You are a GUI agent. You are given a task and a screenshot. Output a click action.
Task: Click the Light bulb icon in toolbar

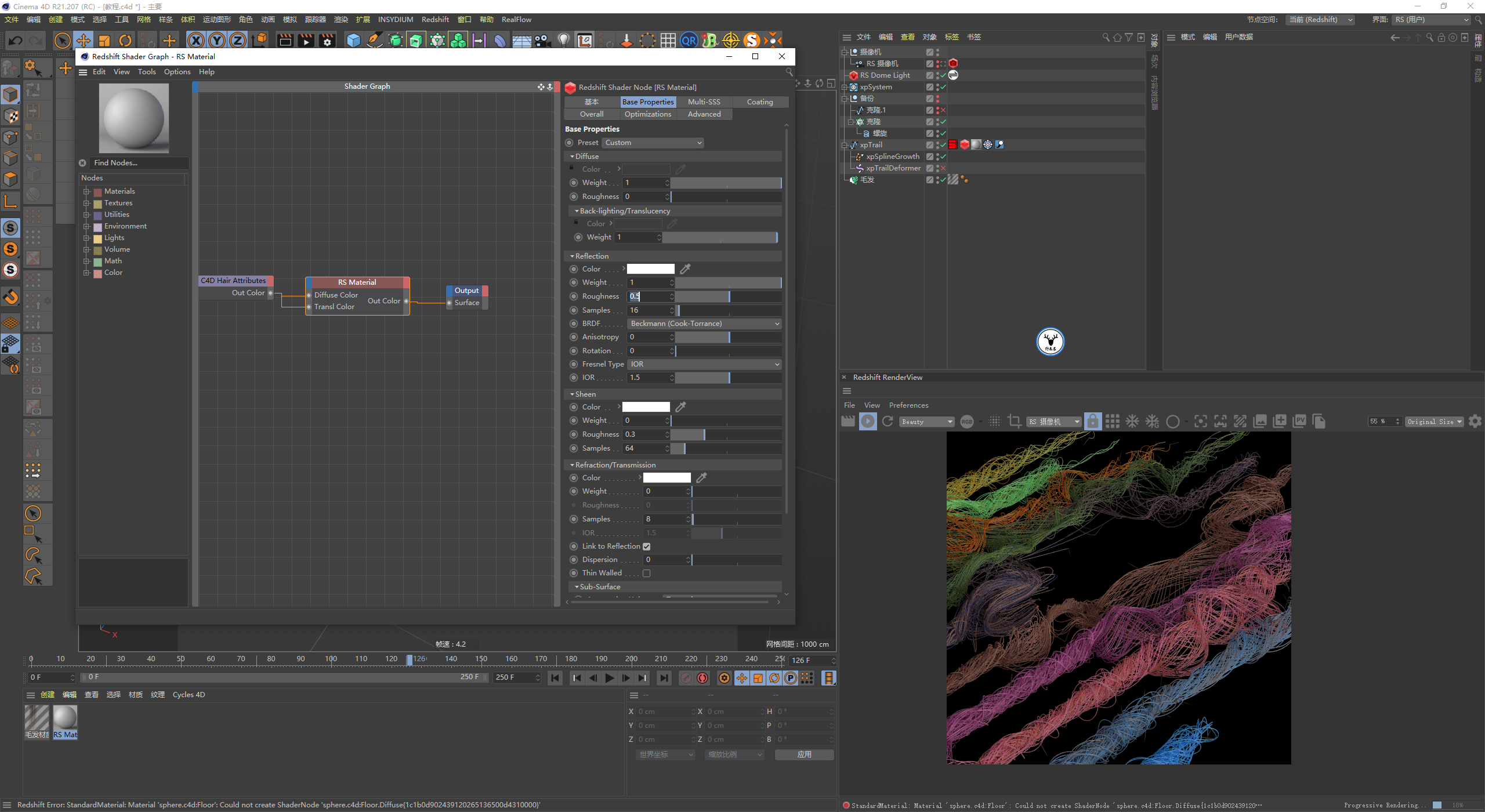pos(563,41)
